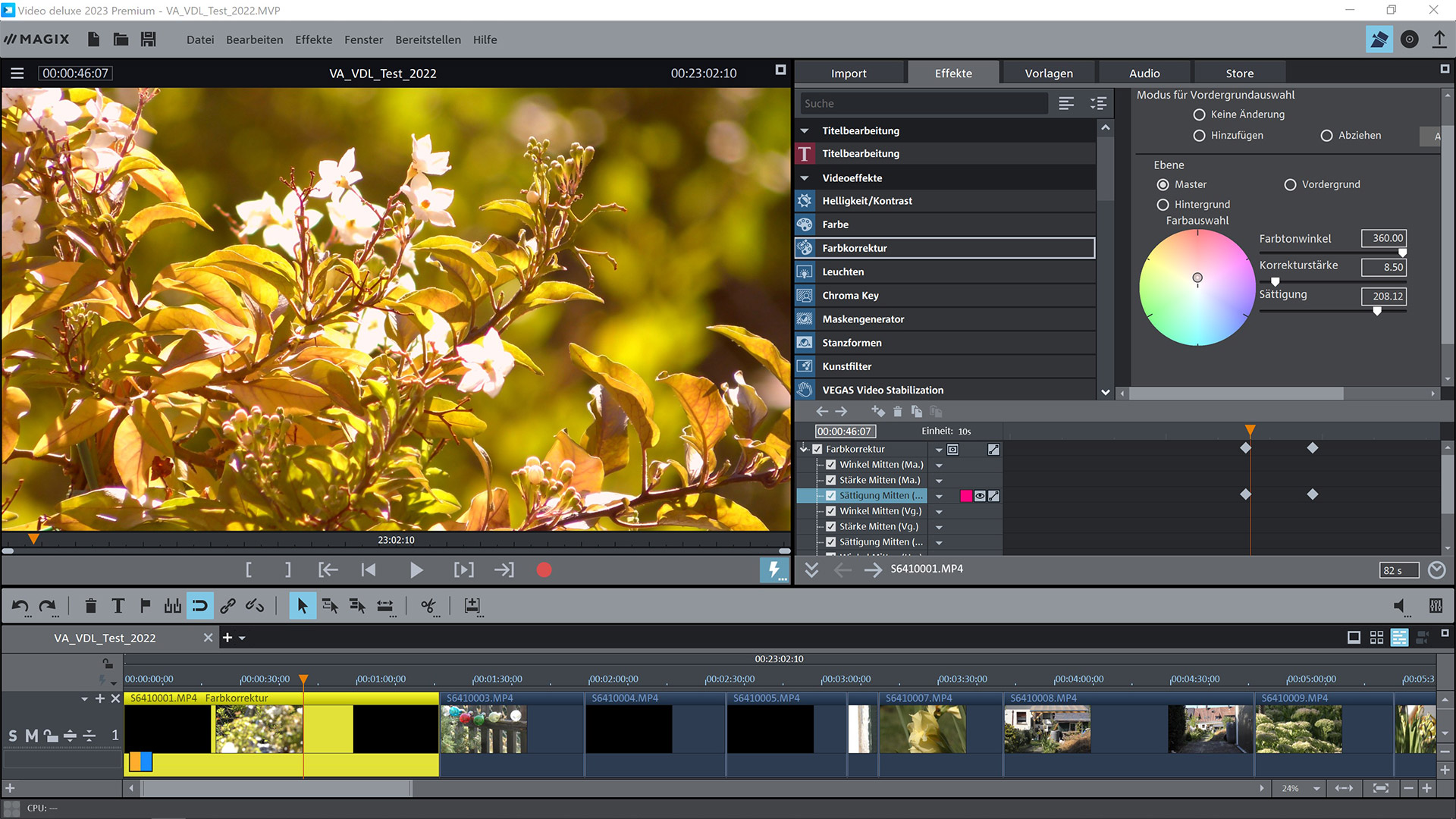The width and height of the screenshot is (1456, 819).
Task: Open the timeline zoom percentage dropdown
Action: tap(1316, 789)
